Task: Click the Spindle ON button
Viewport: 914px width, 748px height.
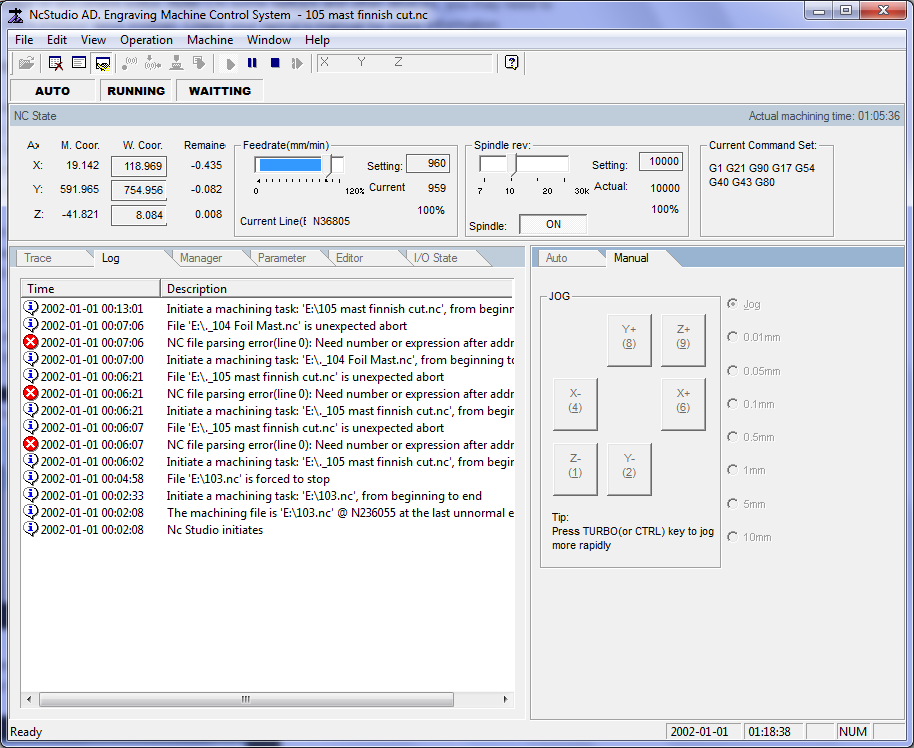Action: point(553,225)
